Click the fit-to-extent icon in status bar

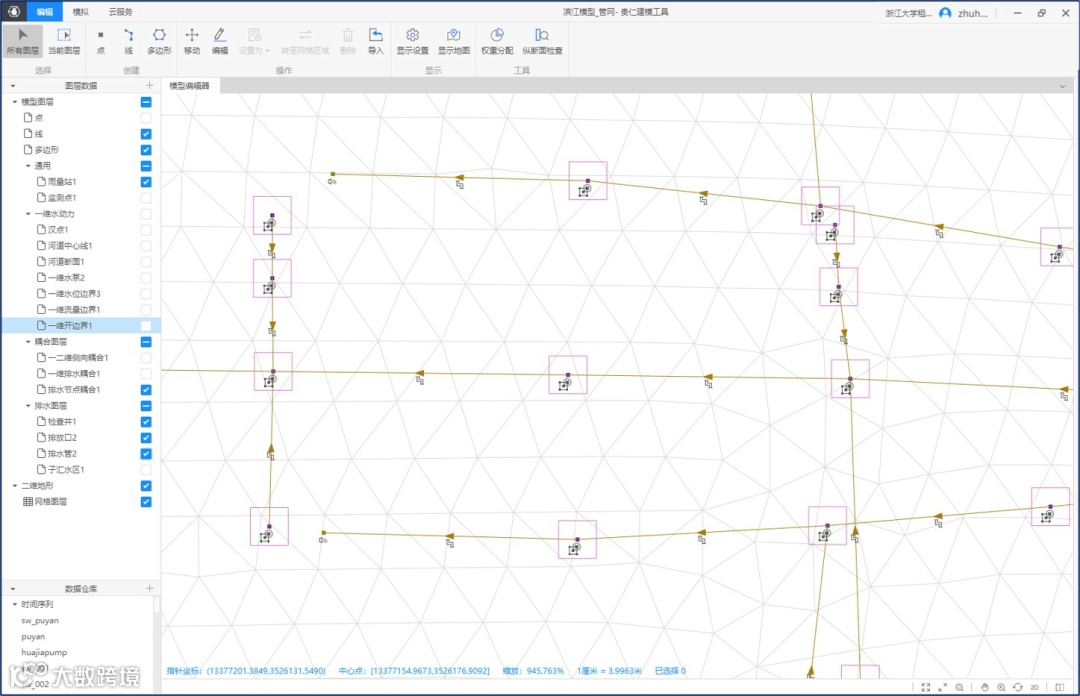coord(925,687)
